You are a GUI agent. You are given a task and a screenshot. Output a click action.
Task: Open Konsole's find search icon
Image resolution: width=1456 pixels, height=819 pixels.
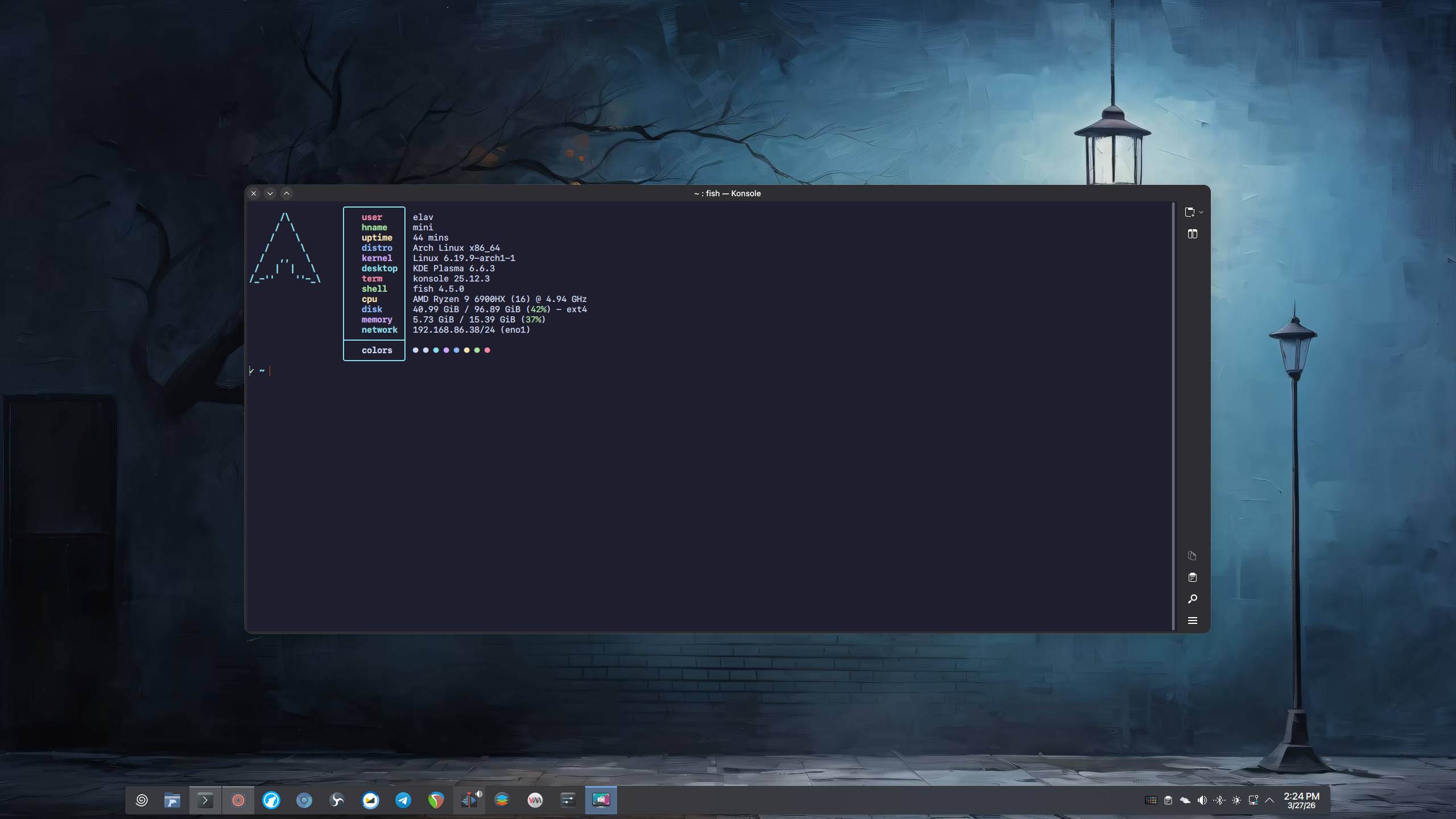pos(1192,599)
